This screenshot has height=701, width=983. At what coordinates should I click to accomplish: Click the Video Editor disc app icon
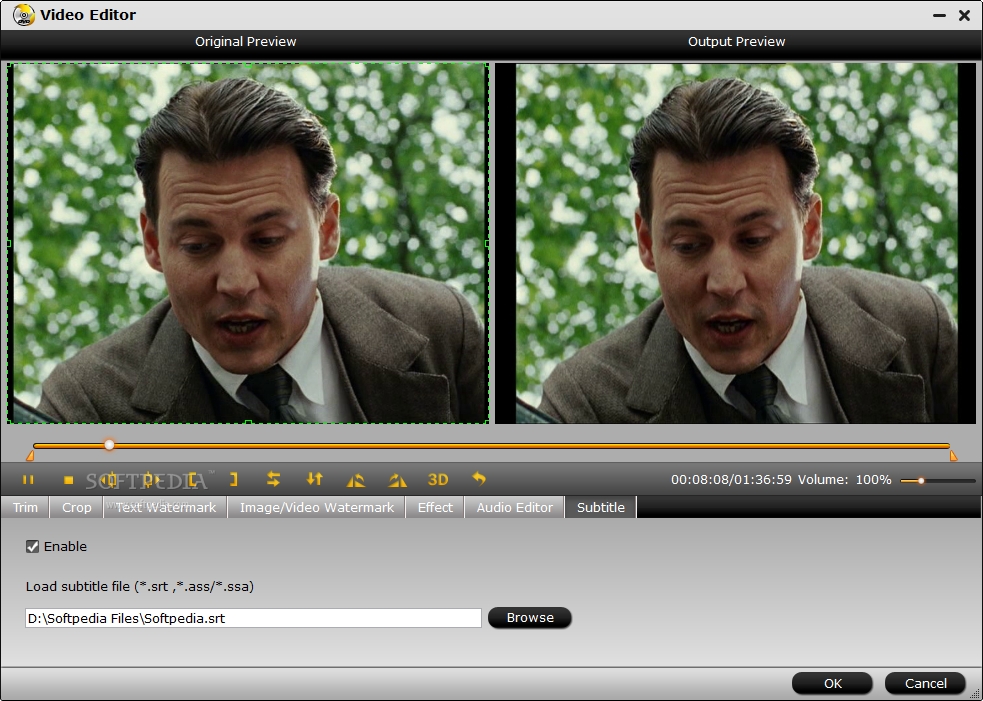tap(24, 14)
